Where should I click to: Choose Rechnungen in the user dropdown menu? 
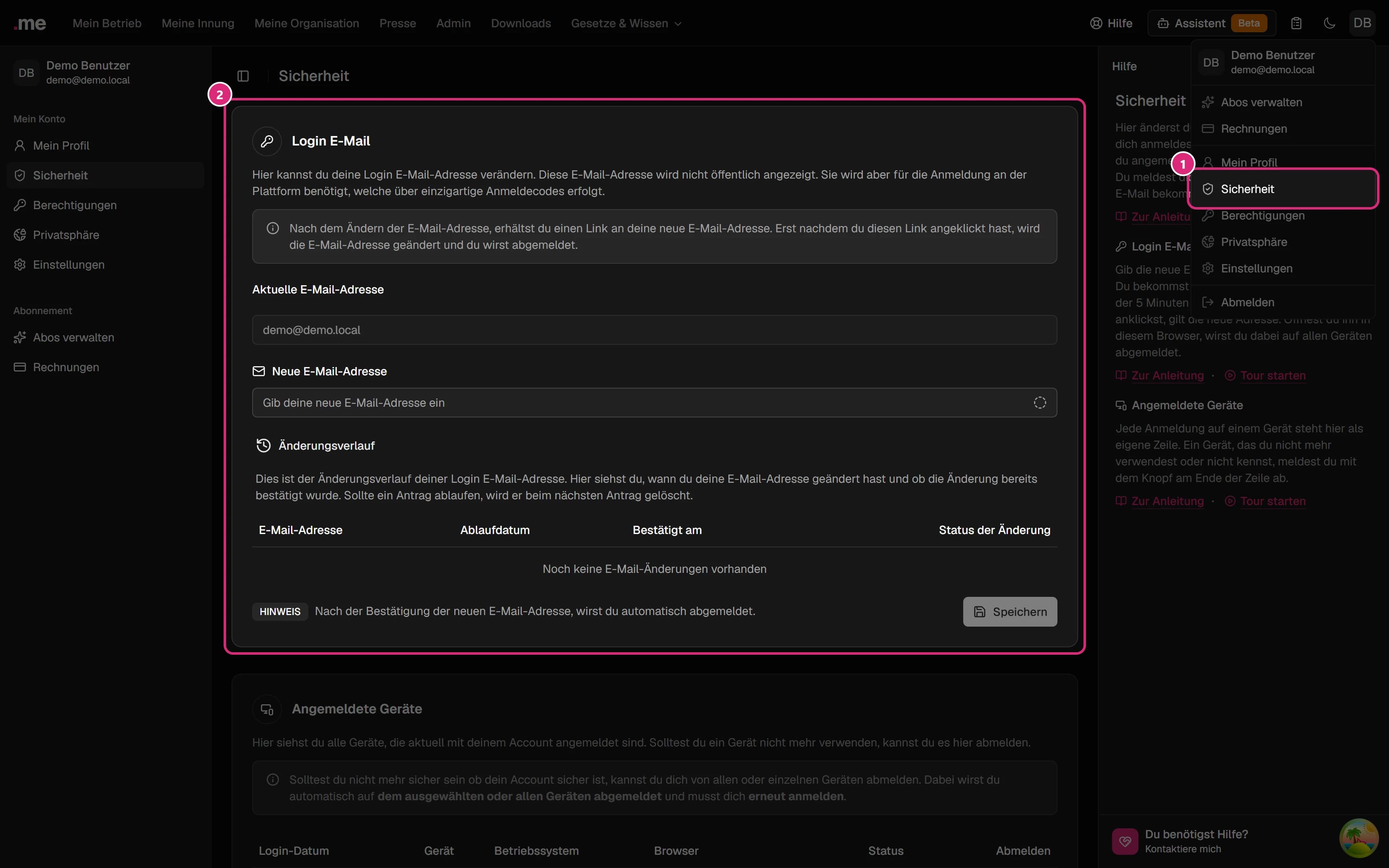pyautogui.click(x=1284, y=129)
